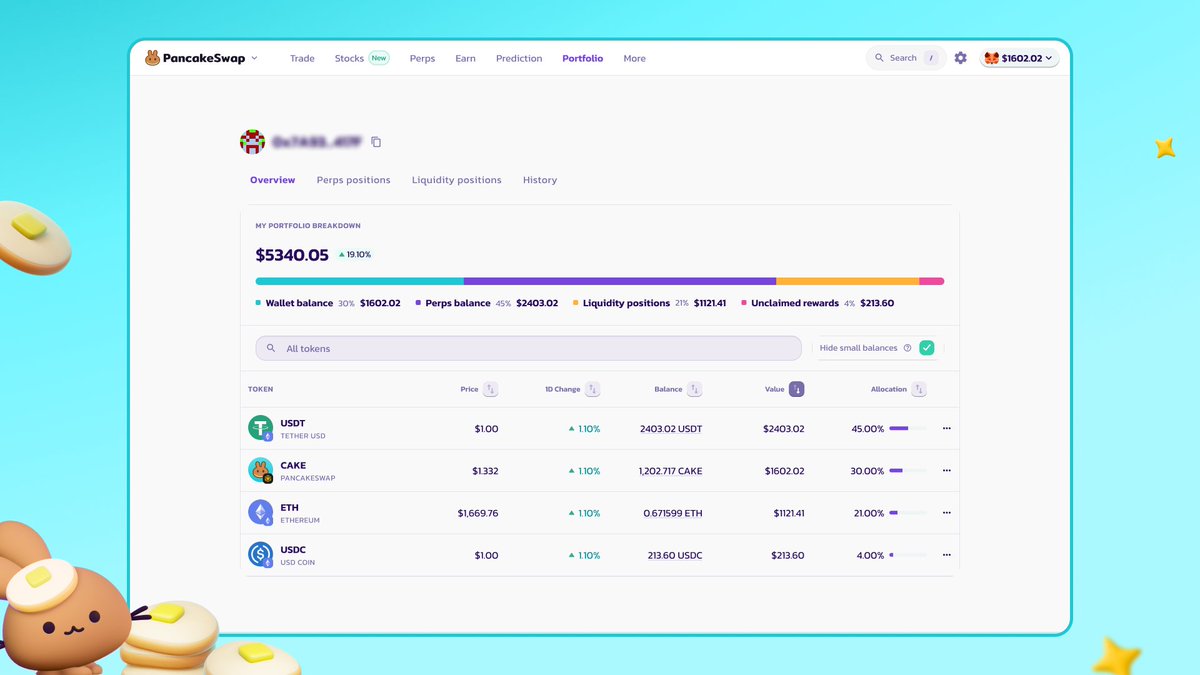Click the orange Liquidity positions bar segment
Screen dimensions: 1200x675
848,282
